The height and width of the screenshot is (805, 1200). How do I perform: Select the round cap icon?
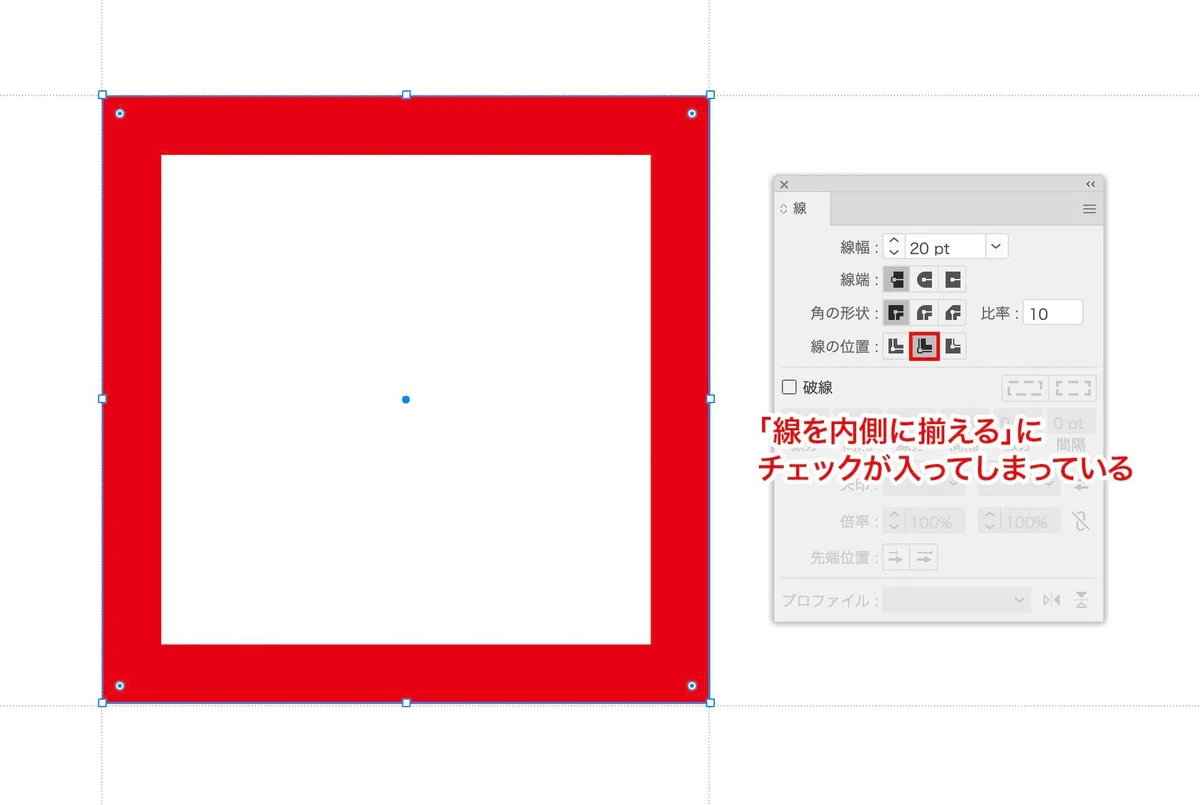coord(925,279)
